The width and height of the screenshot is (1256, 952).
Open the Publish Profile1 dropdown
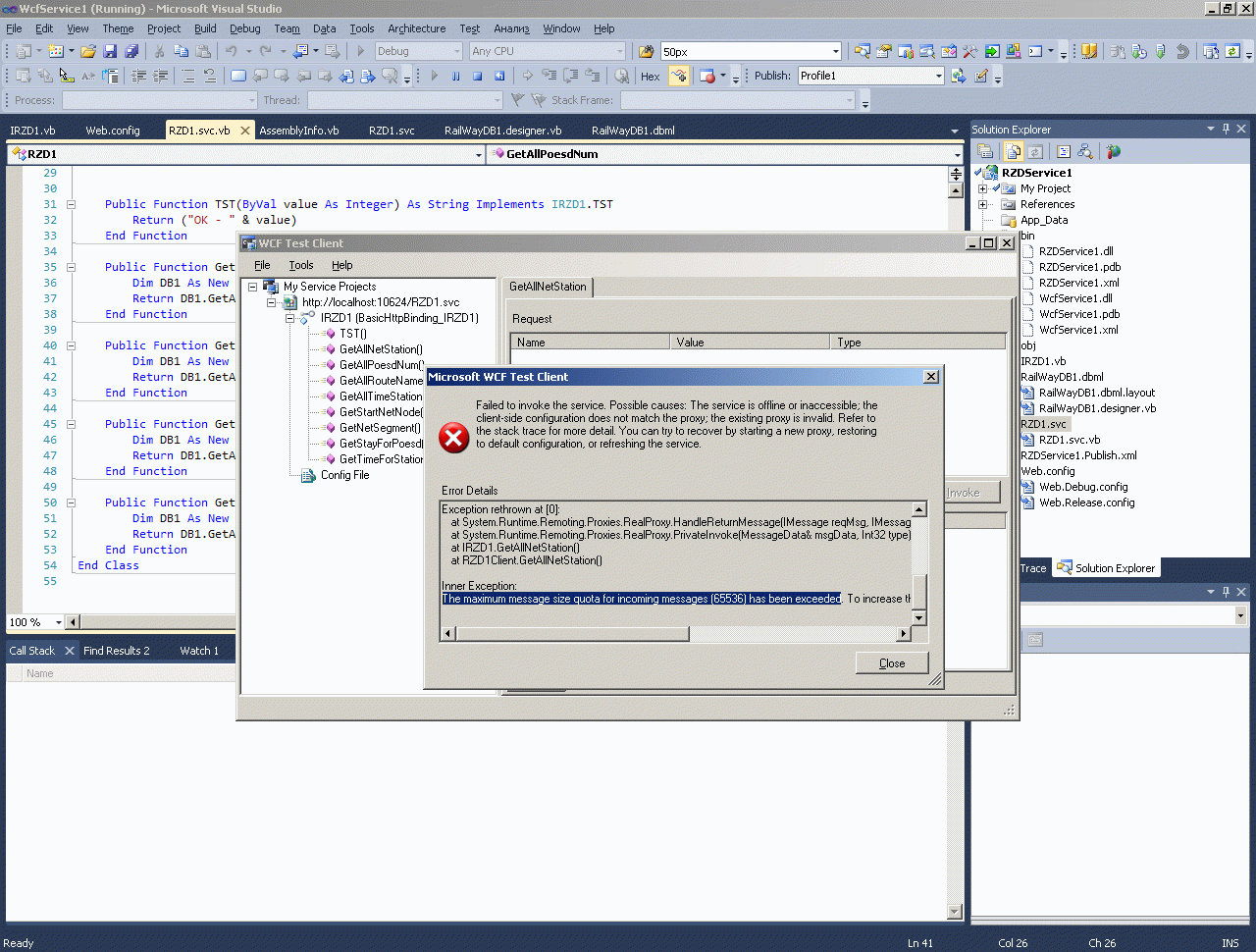[x=939, y=76]
